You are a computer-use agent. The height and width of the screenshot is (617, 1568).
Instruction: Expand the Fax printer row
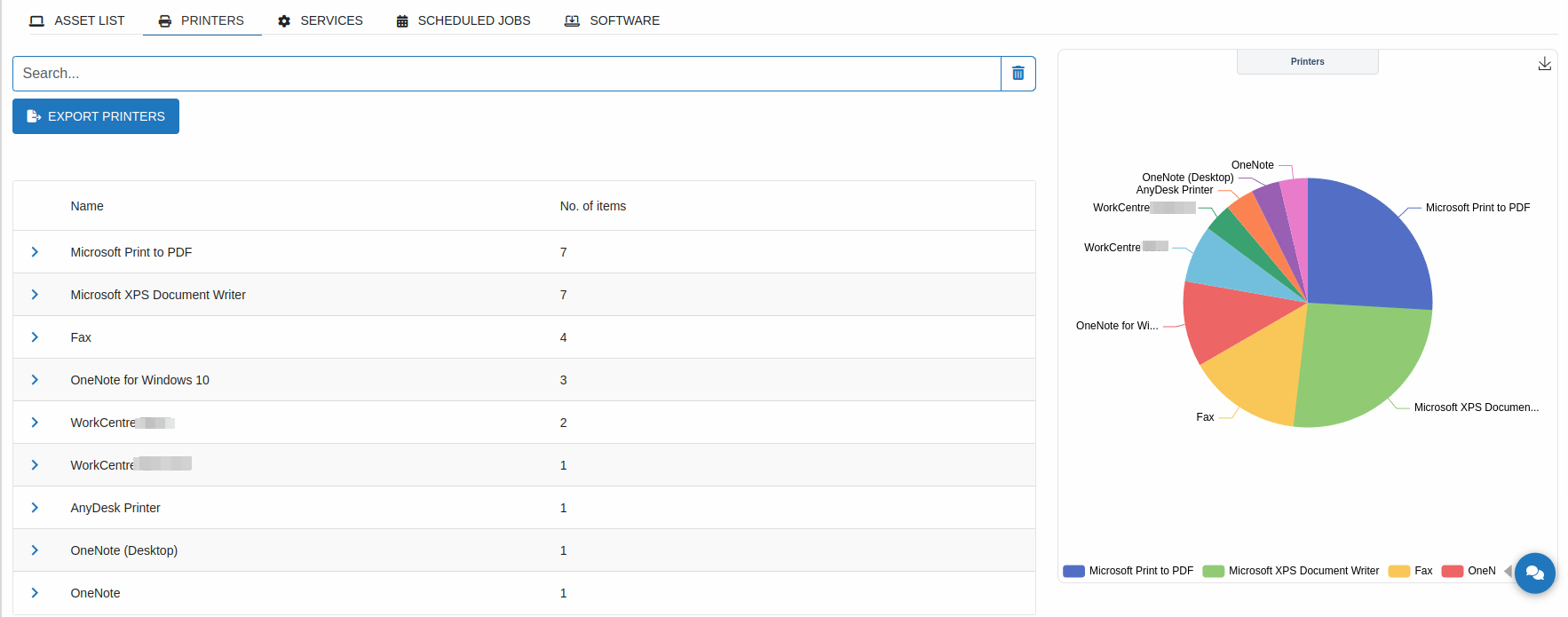(x=35, y=337)
